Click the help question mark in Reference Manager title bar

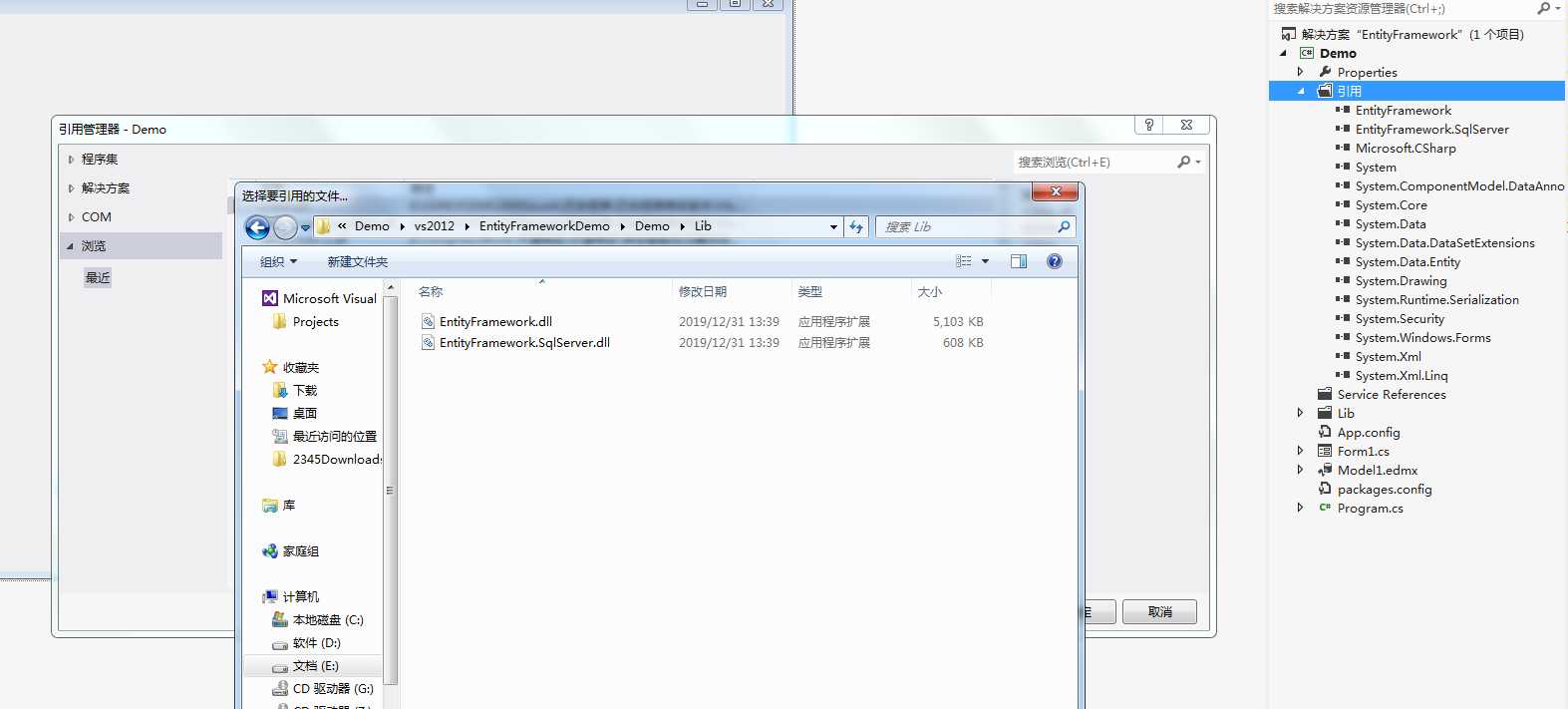click(1149, 125)
